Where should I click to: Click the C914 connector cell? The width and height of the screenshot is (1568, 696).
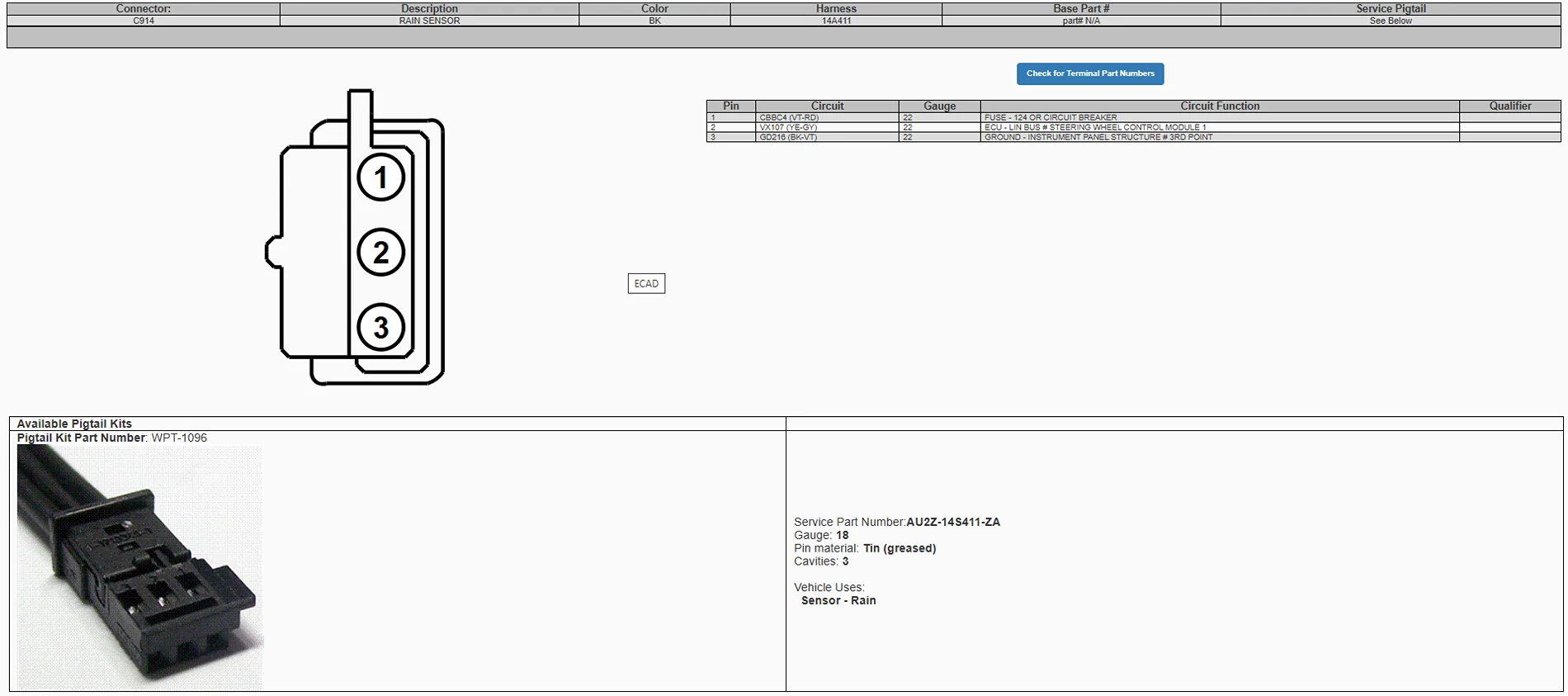(x=144, y=21)
